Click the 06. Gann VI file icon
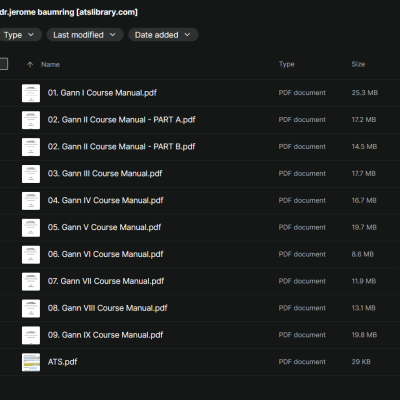 click(31, 255)
